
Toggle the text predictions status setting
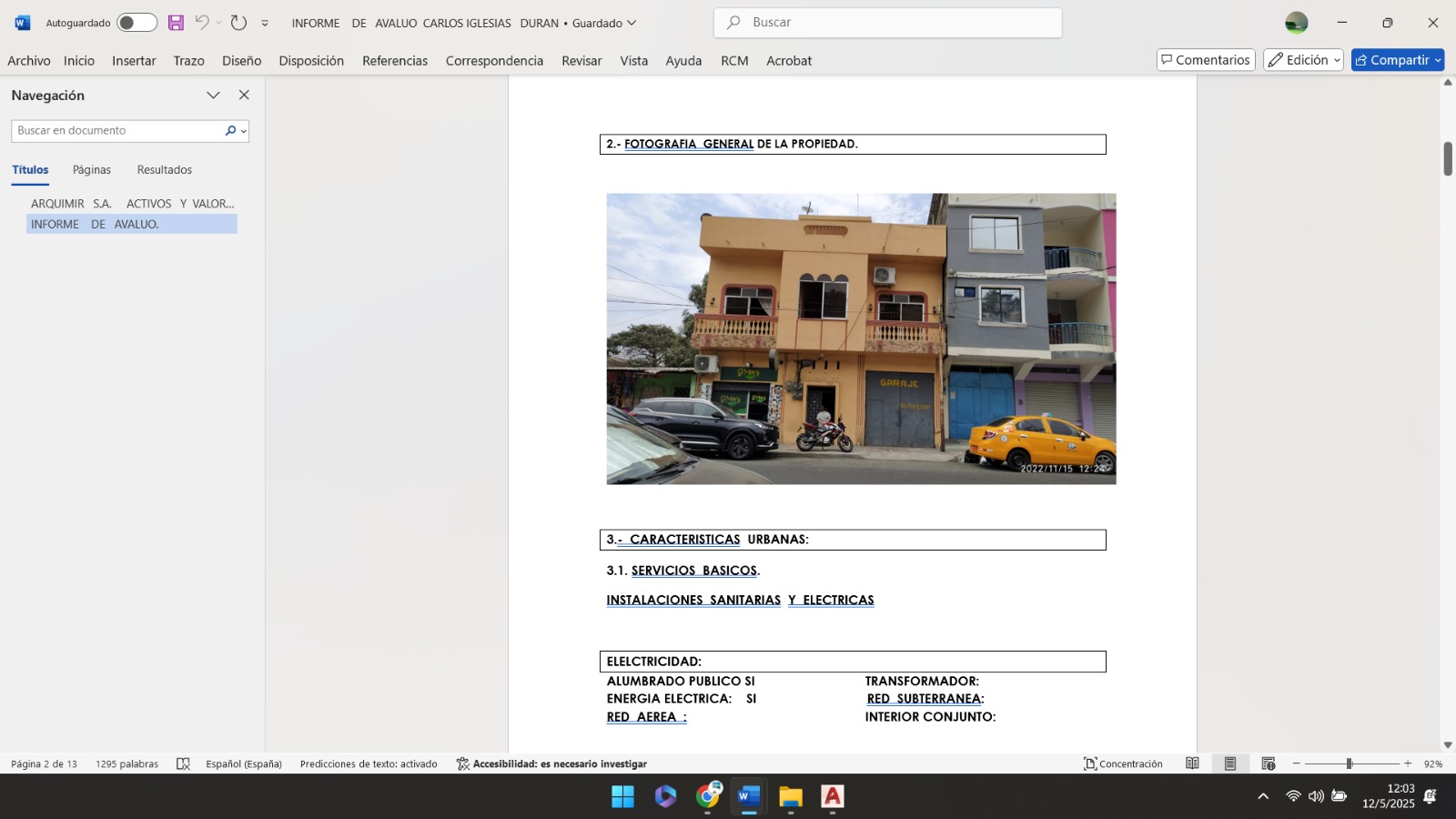click(369, 763)
